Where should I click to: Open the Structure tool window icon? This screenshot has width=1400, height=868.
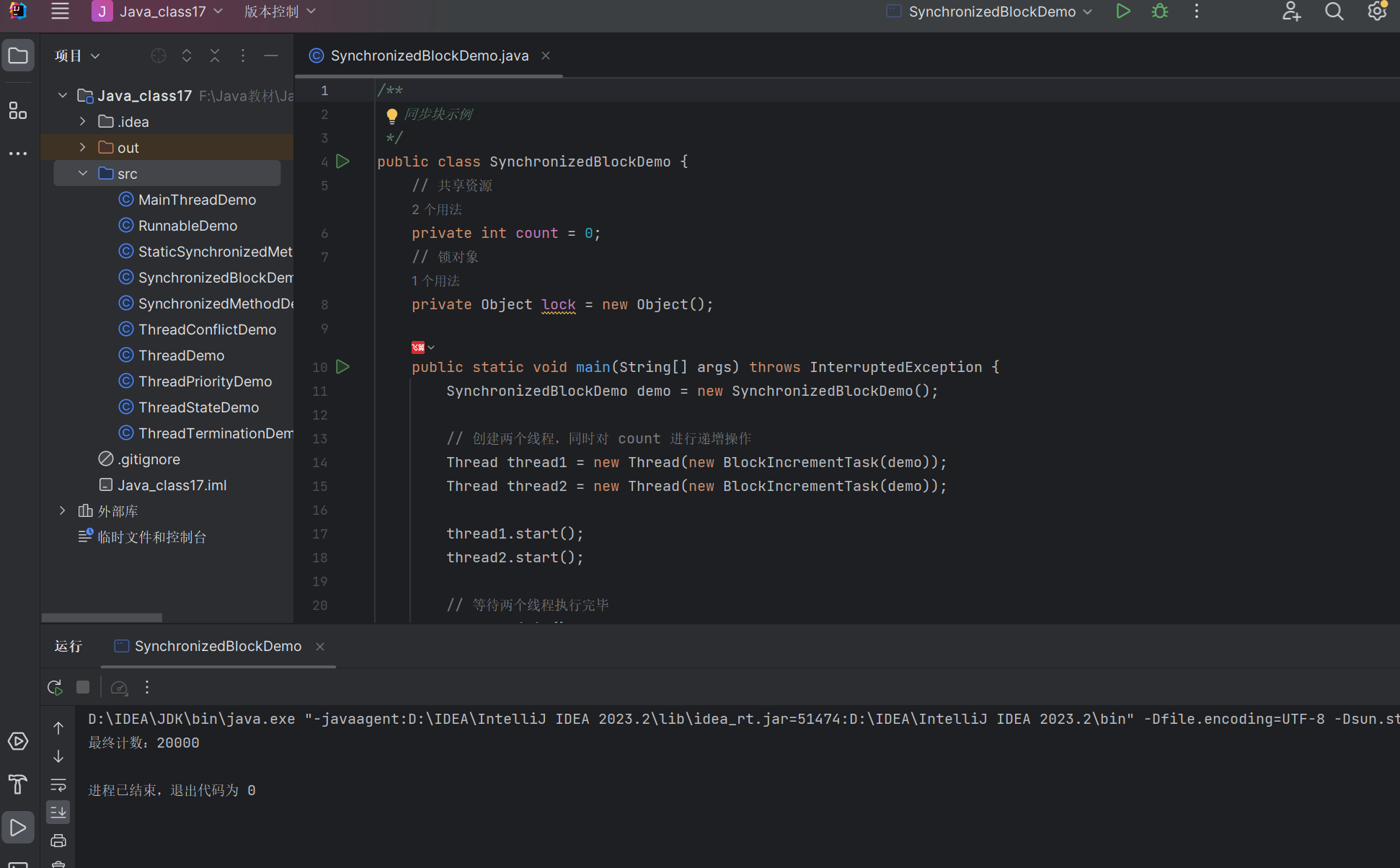18,110
